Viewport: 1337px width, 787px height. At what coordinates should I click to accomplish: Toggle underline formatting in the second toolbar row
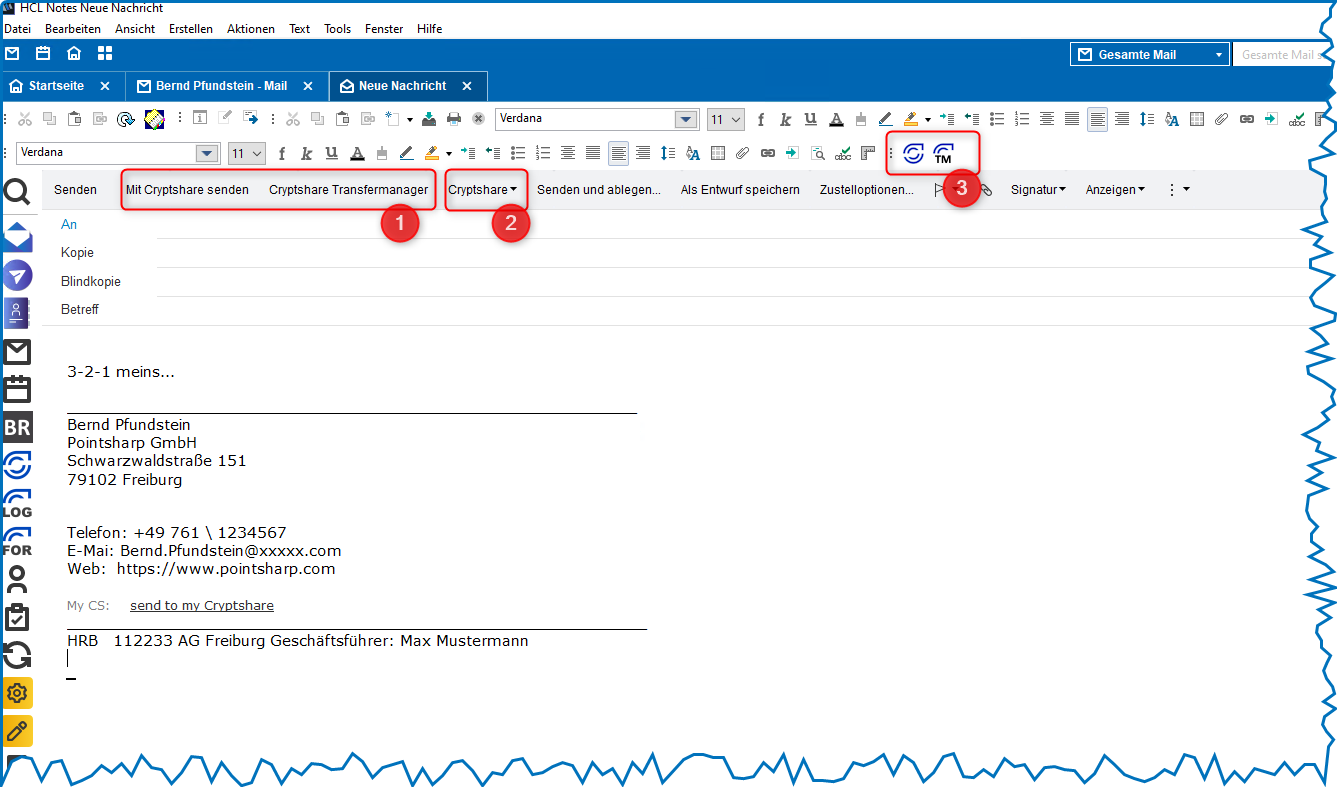pos(331,153)
